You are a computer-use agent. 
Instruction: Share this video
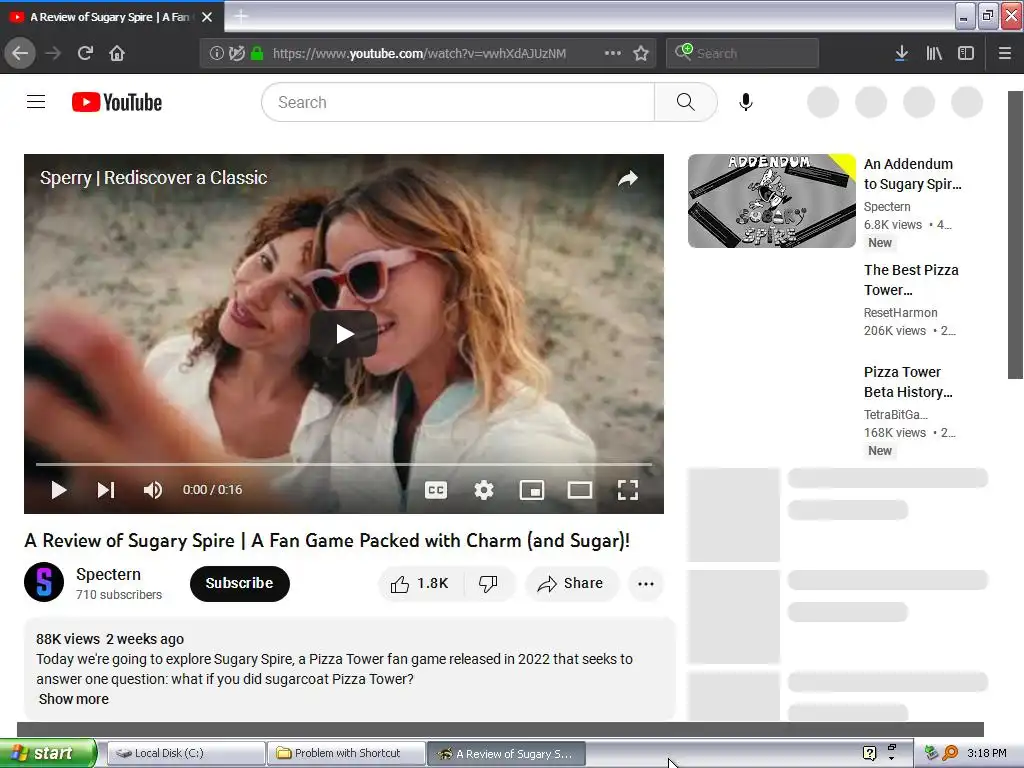click(571, 583)
